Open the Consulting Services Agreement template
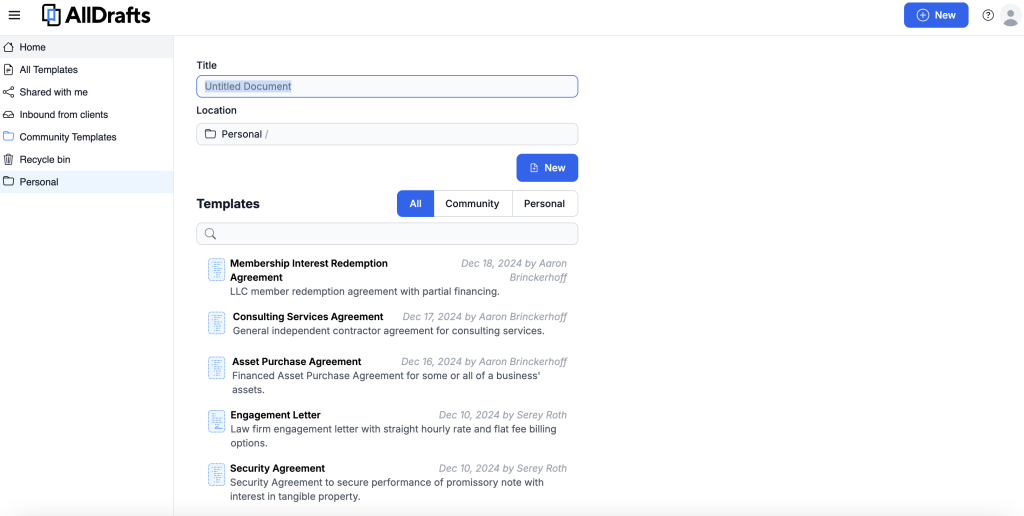Screen dimensions: 1024x516 (308, 317)
